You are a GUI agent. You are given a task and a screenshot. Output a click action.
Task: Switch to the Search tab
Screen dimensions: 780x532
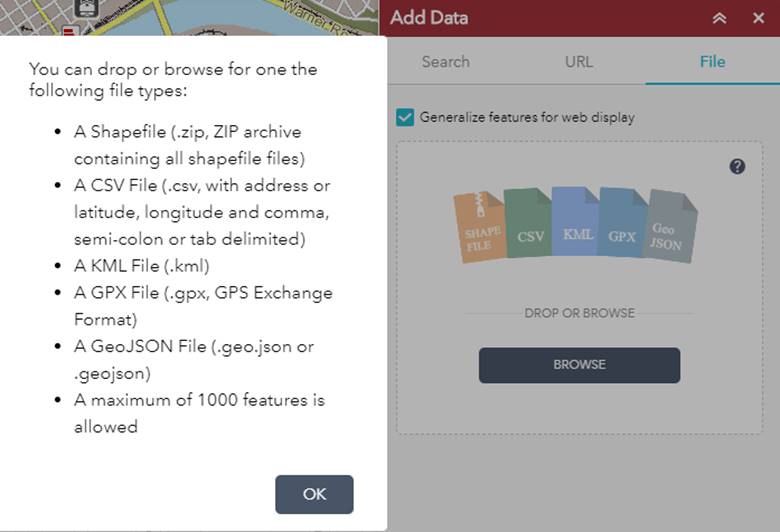445,61
